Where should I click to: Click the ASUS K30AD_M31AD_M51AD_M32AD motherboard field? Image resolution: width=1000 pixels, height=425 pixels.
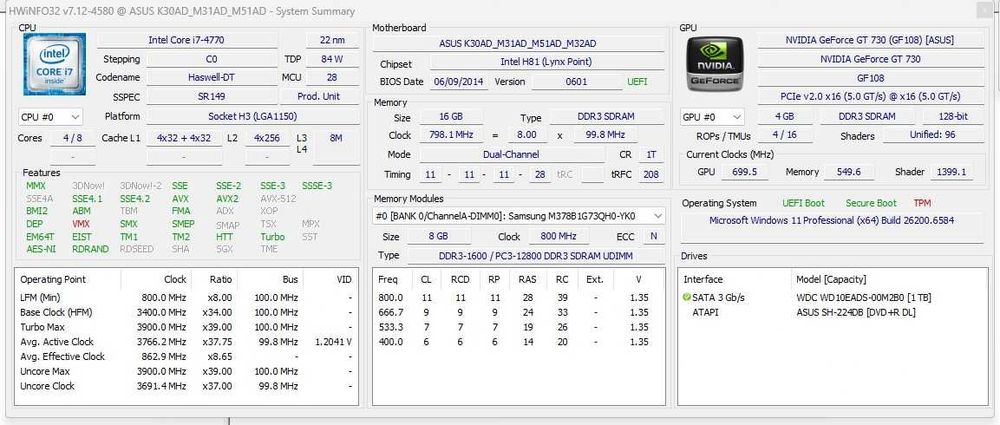[518, 43]
